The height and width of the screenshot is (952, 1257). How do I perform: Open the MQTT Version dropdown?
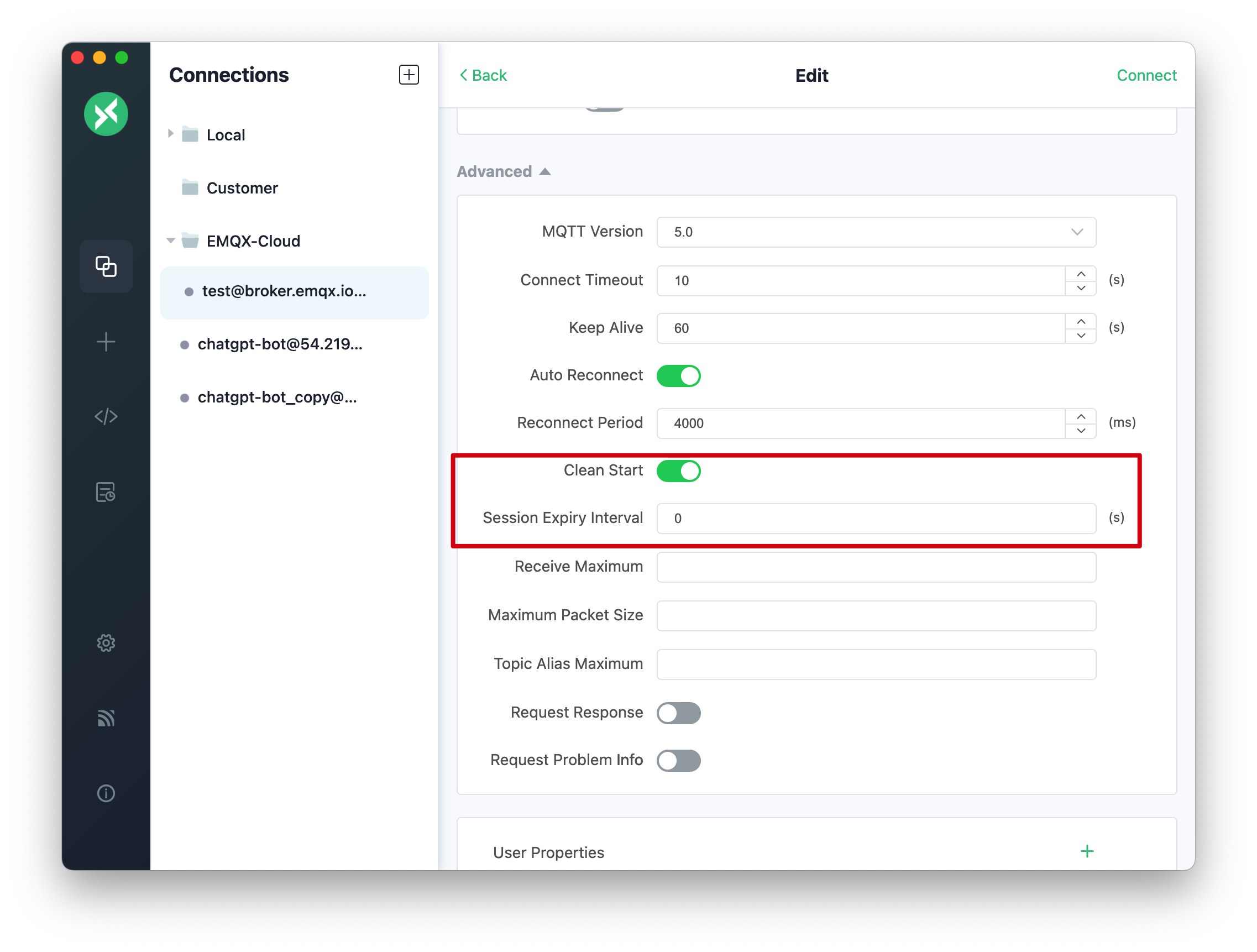[876, 232]
